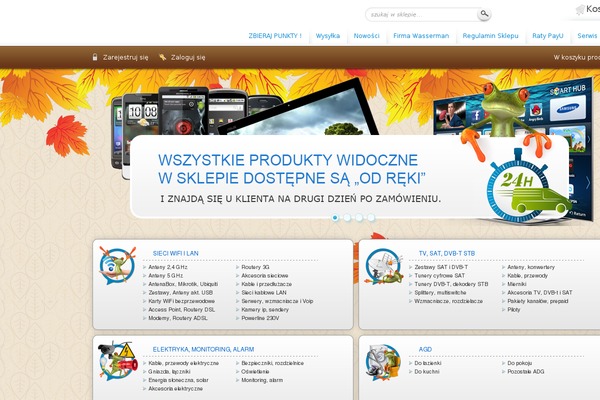Screen dimensions: 600x400
Task: Go to Mierniki
Action: click(x=517, y=284)
